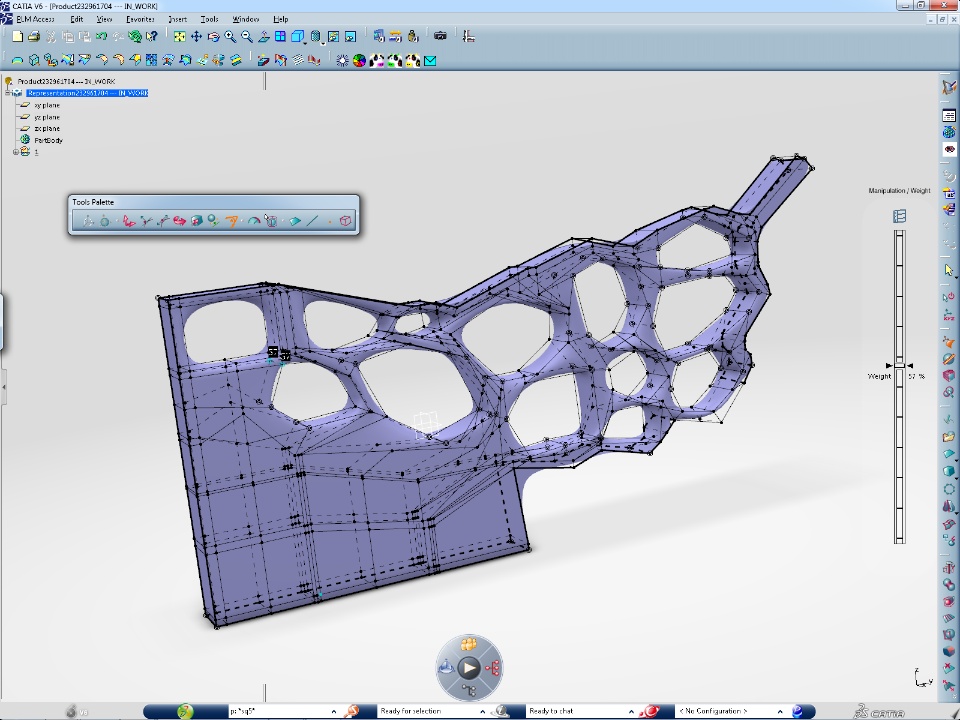Click the Capture camera icon
The height and width of the screenshot is (720, 960).
(x=440, y=37)
